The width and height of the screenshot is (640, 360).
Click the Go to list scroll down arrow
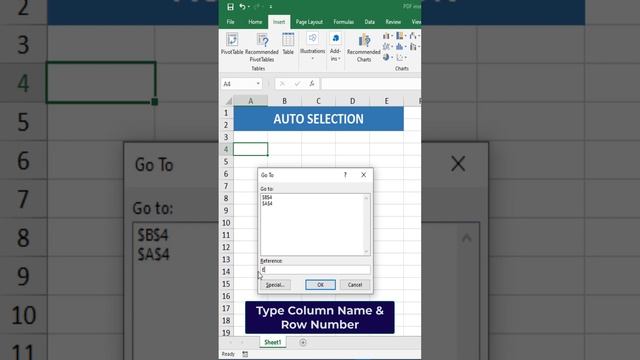(x=366, y=252)
